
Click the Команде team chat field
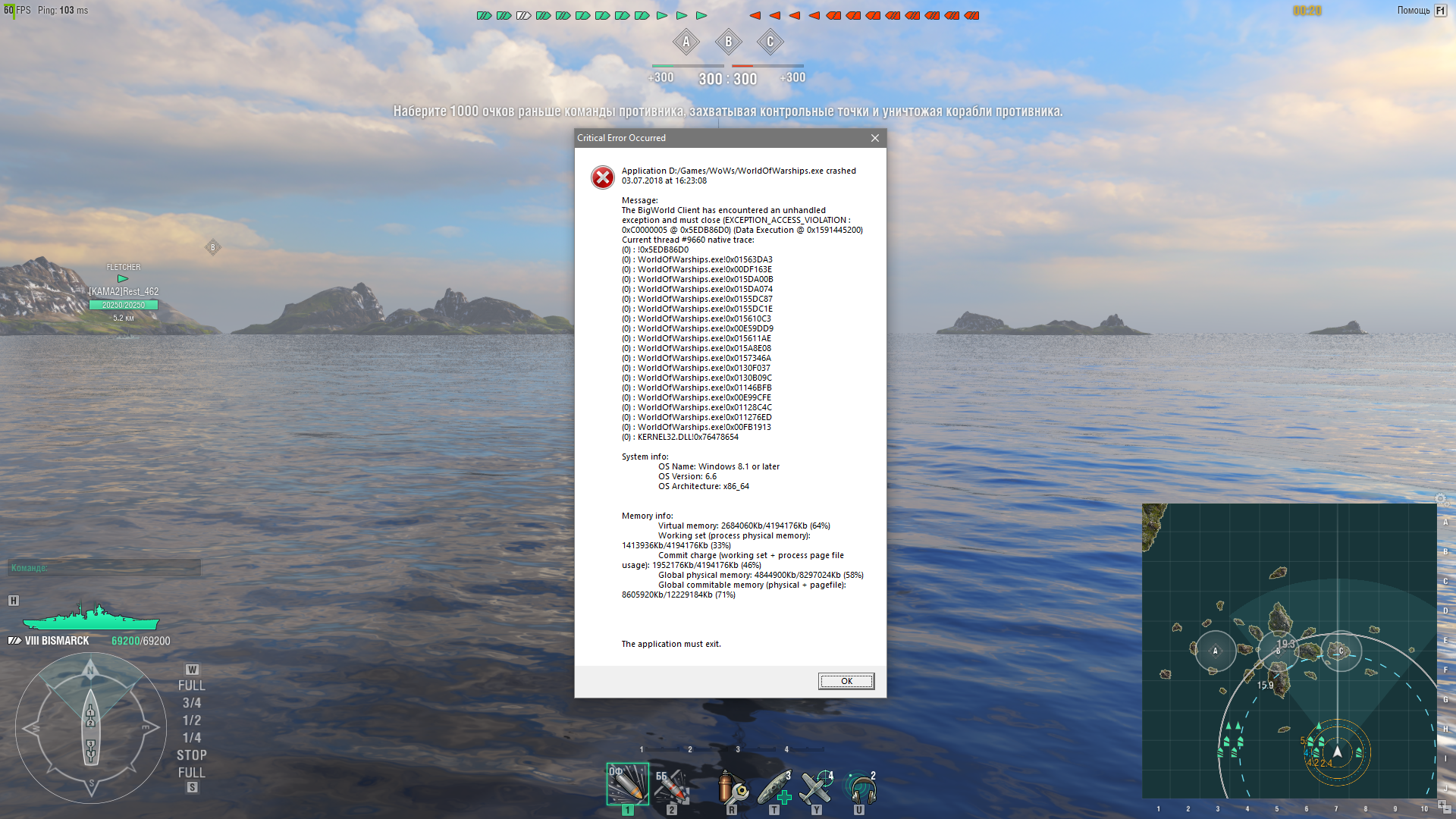(x=105, y=567)
